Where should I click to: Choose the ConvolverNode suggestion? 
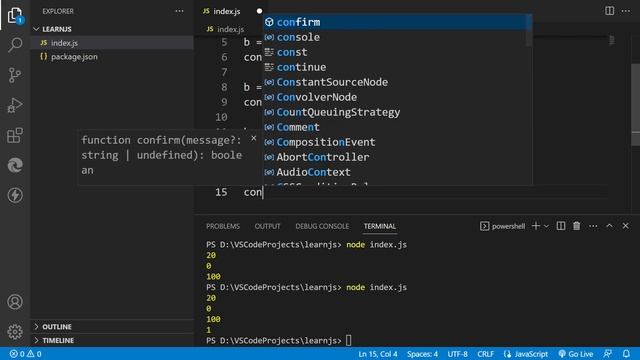point(395,97)
